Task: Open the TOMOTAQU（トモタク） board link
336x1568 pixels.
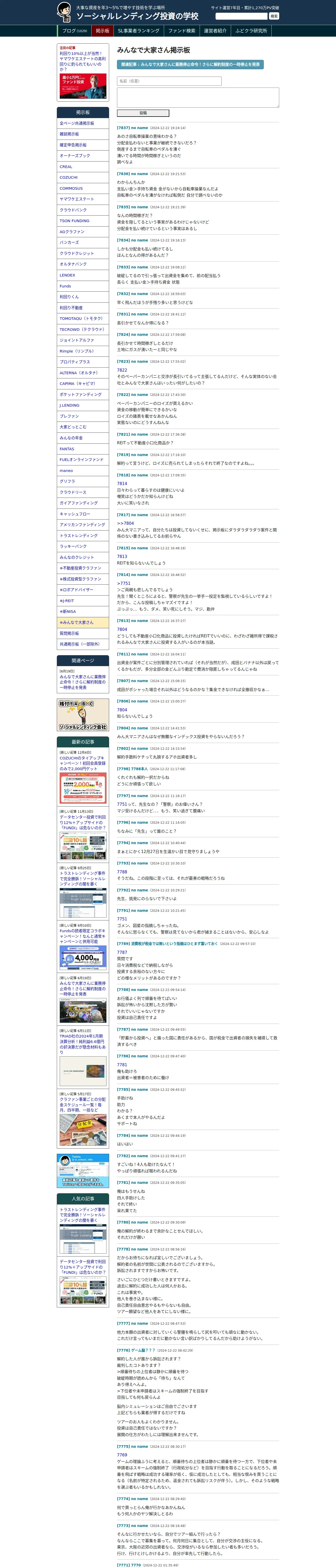Action: coord(83,318)
